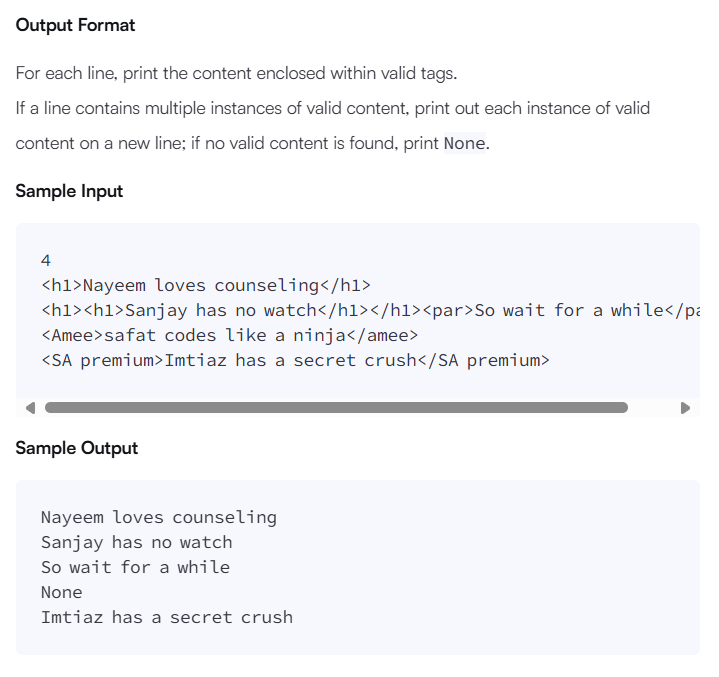Click the Output Format heading

click(x=75, y=25)
